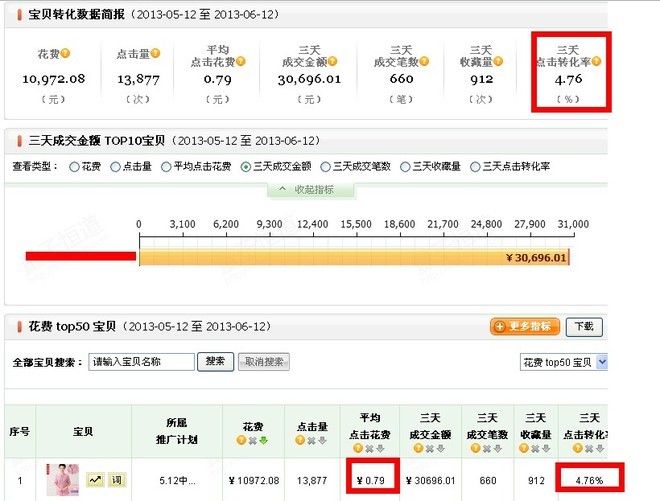The height and width of the screenshot is (501, 660).
Task: Open the 花费 top50 宝贝 dropdown
Action: (564, 362)
